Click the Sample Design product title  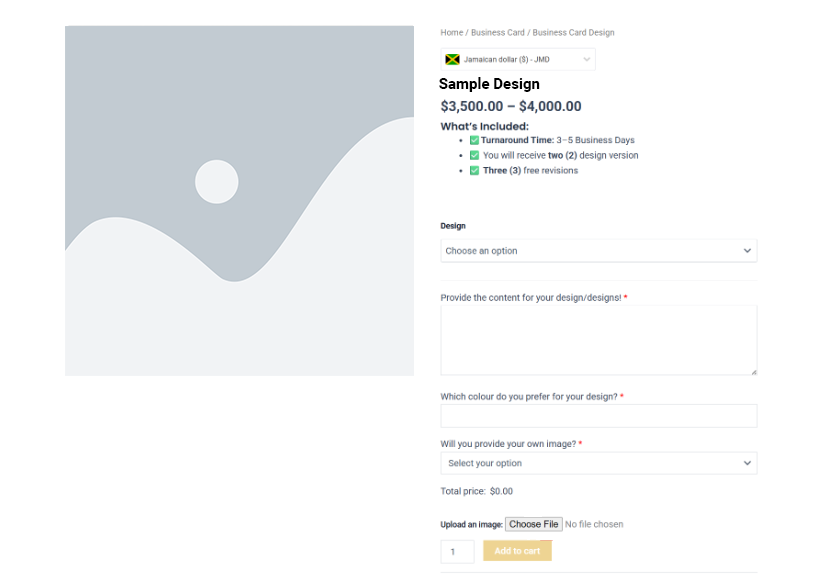[x=489, y=84]
